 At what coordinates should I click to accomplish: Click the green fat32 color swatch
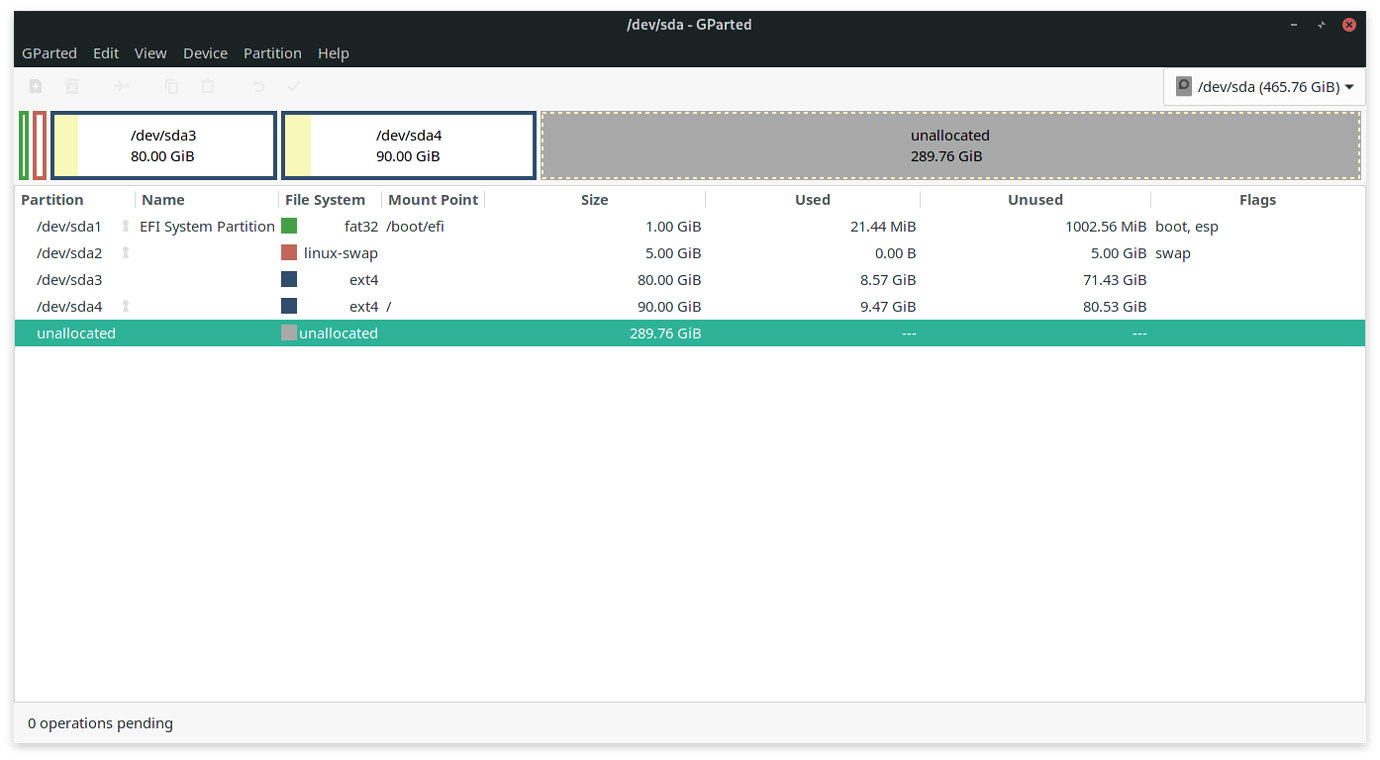tap(289, 226)
